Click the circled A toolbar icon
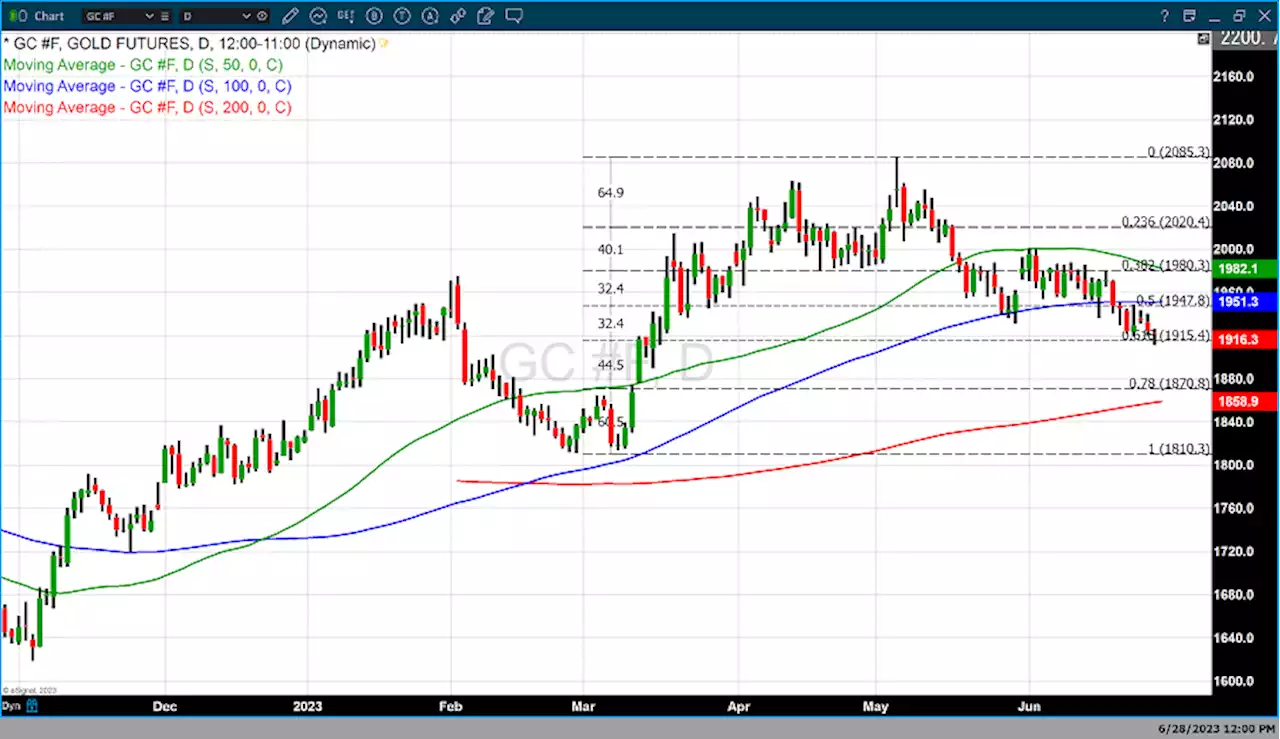This screenshot has height=739, width=1280. tap(430, 16)
